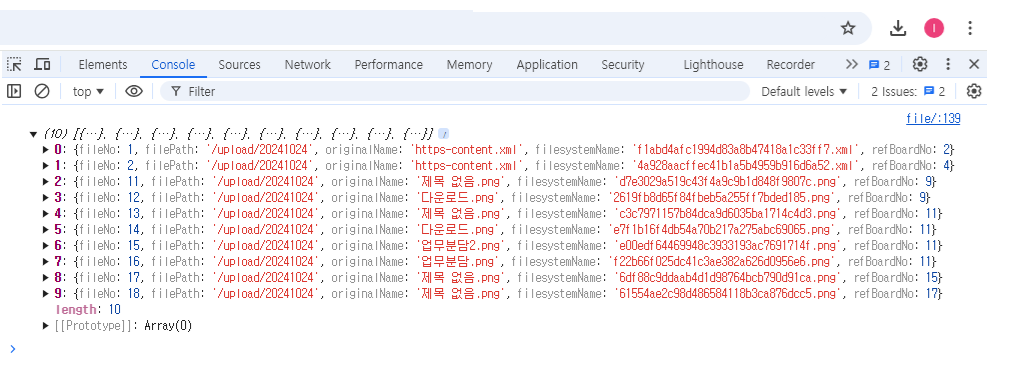Viewport: 1014px width, 369px height.
Task: Open the 2 Issues link in console toolbar
Action: click(x=908, y=91)
